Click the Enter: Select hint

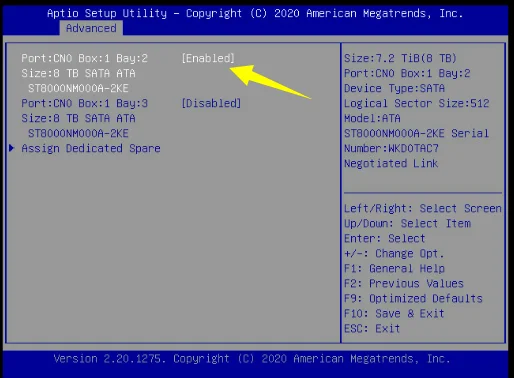pyautogui.click(x=385, y=238)
